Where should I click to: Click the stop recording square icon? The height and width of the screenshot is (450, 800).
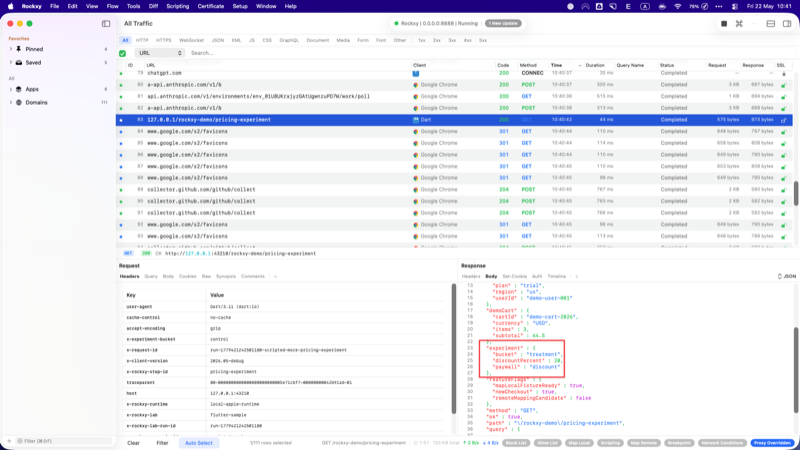[723, 23]
